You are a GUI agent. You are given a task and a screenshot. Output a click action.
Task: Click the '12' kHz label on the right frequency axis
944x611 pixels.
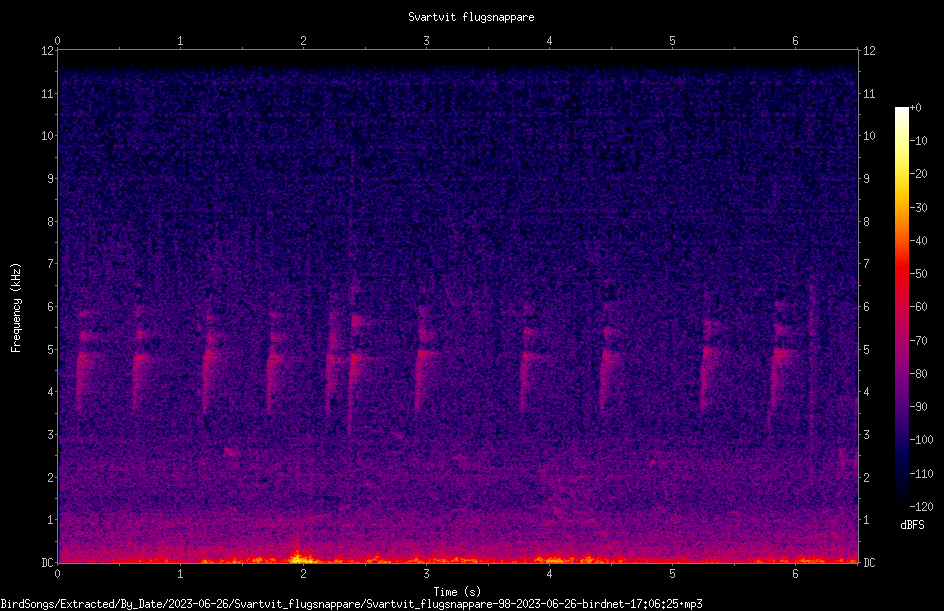pyautogui.click(x=869, y=51)
